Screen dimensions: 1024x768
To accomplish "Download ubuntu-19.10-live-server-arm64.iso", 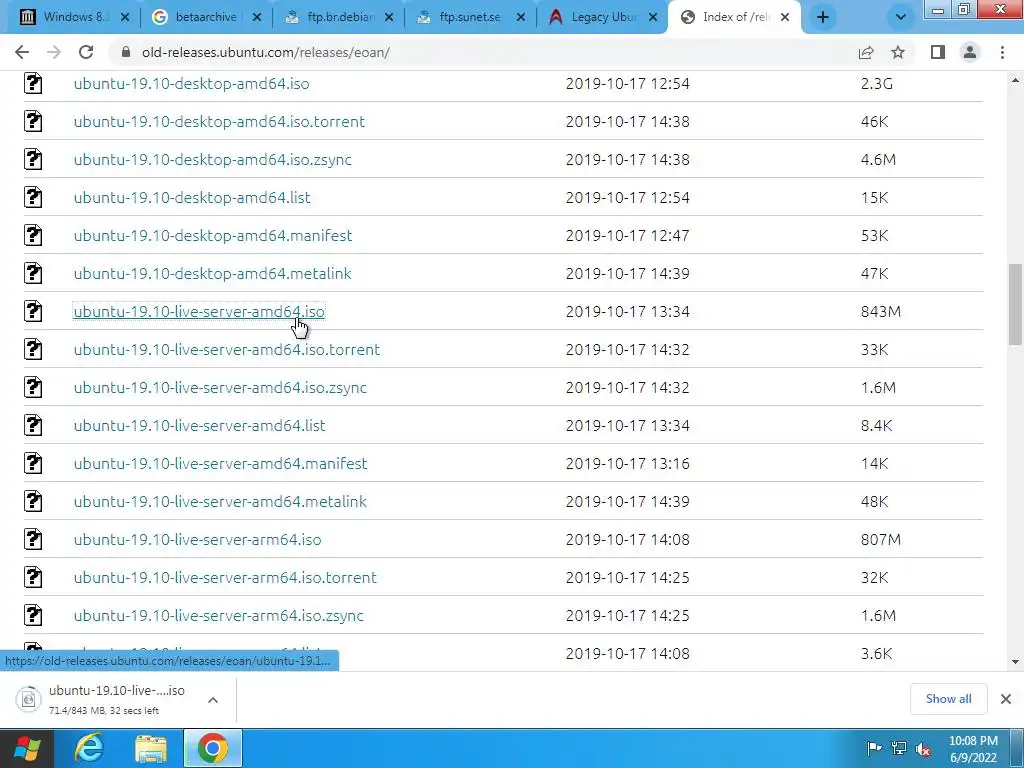I will (197, 539).
